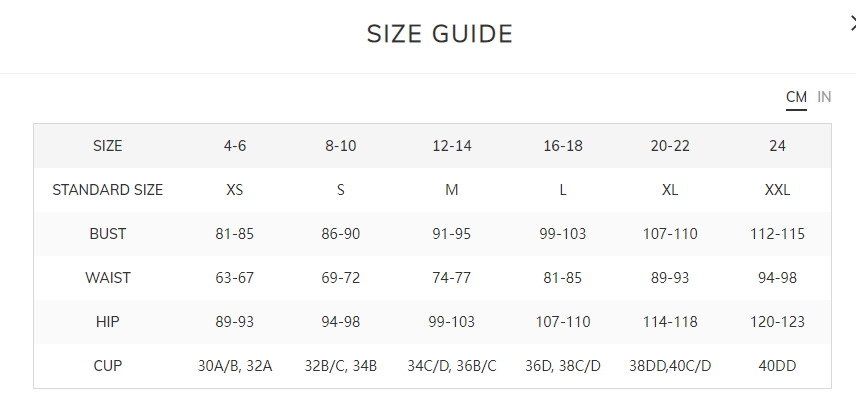Viewport: 856px width, 416px height.
Task: Click the 12-14 size header cell
Action: click(452, 146)
